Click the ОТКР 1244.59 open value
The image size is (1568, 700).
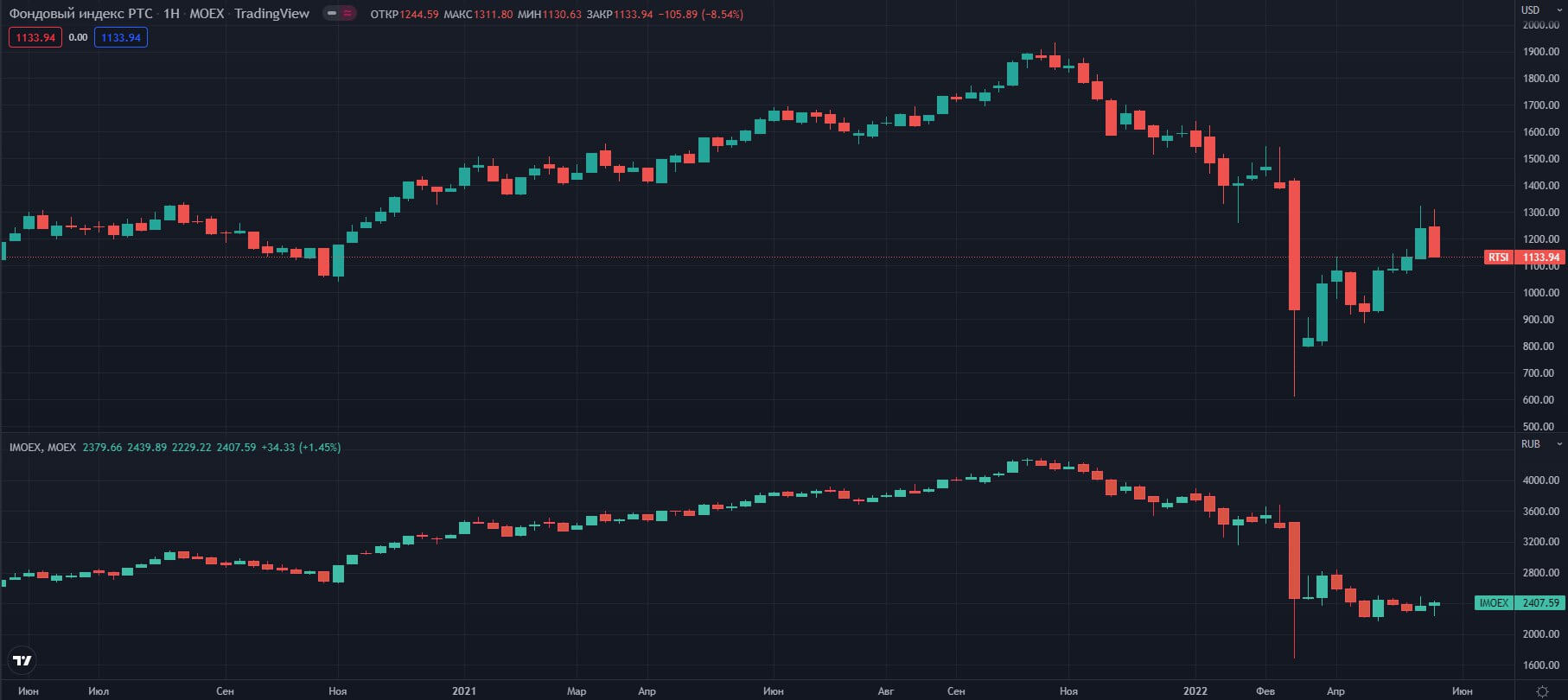(405, 15)
